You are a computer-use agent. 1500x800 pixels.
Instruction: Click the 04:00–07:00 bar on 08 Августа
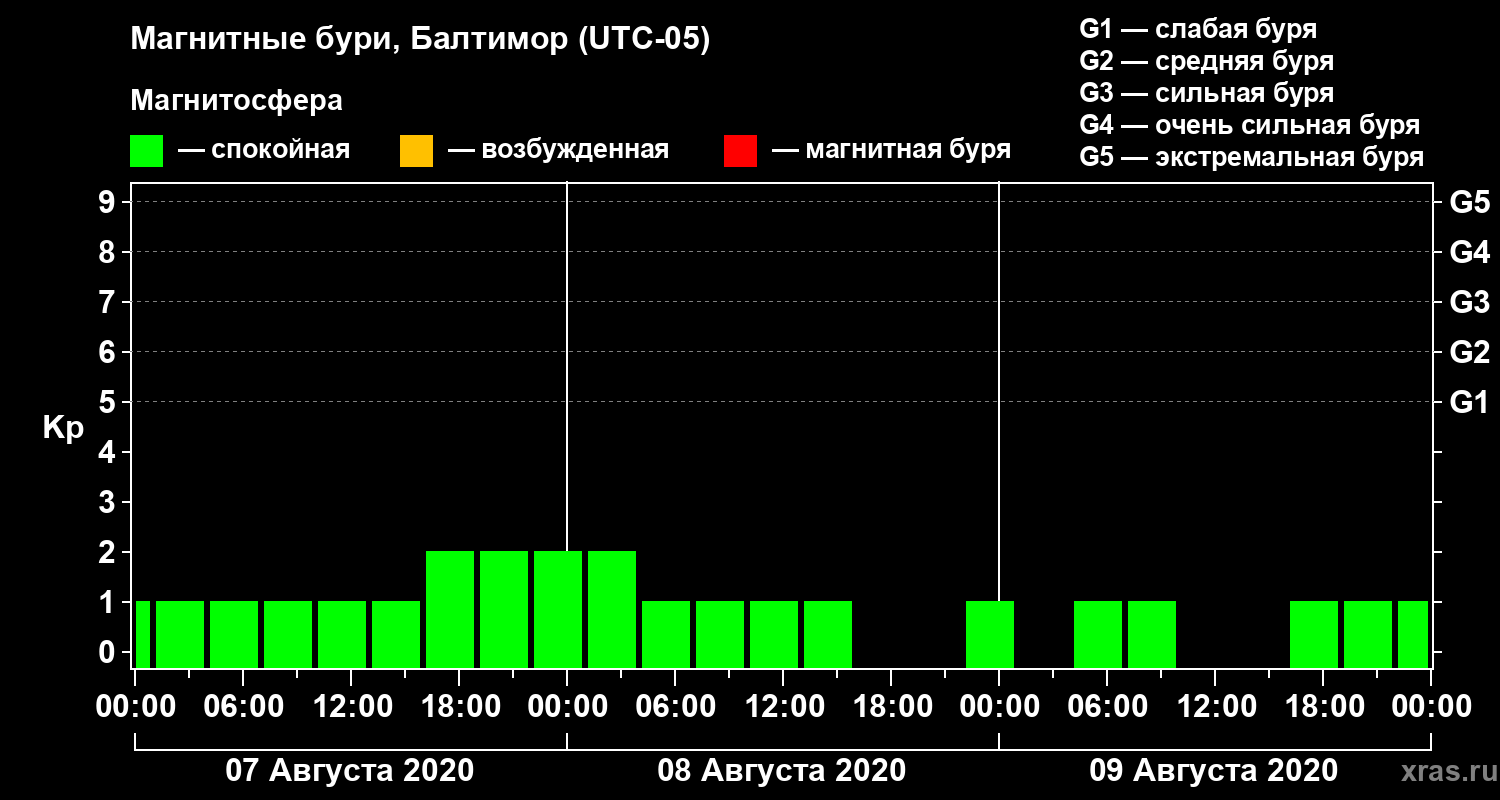click(666, 634)
